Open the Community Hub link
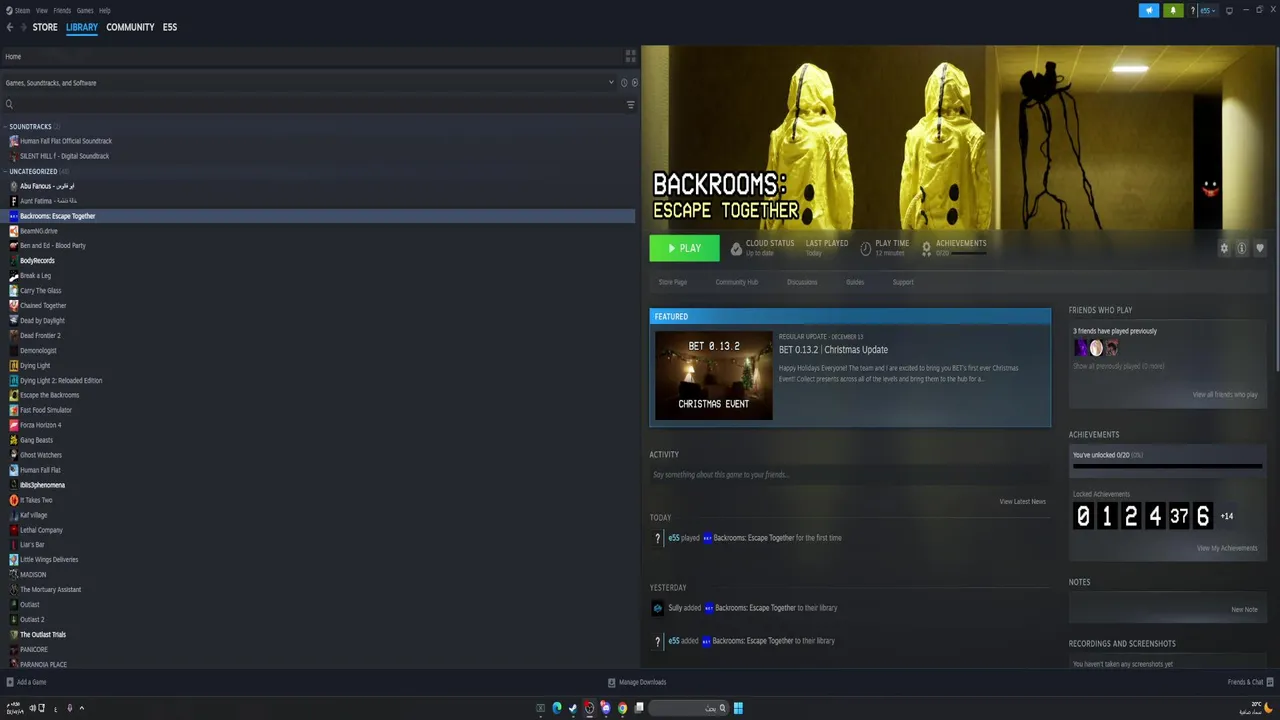This screenshot has width=1280, height=720. click(x=737, y=282)
